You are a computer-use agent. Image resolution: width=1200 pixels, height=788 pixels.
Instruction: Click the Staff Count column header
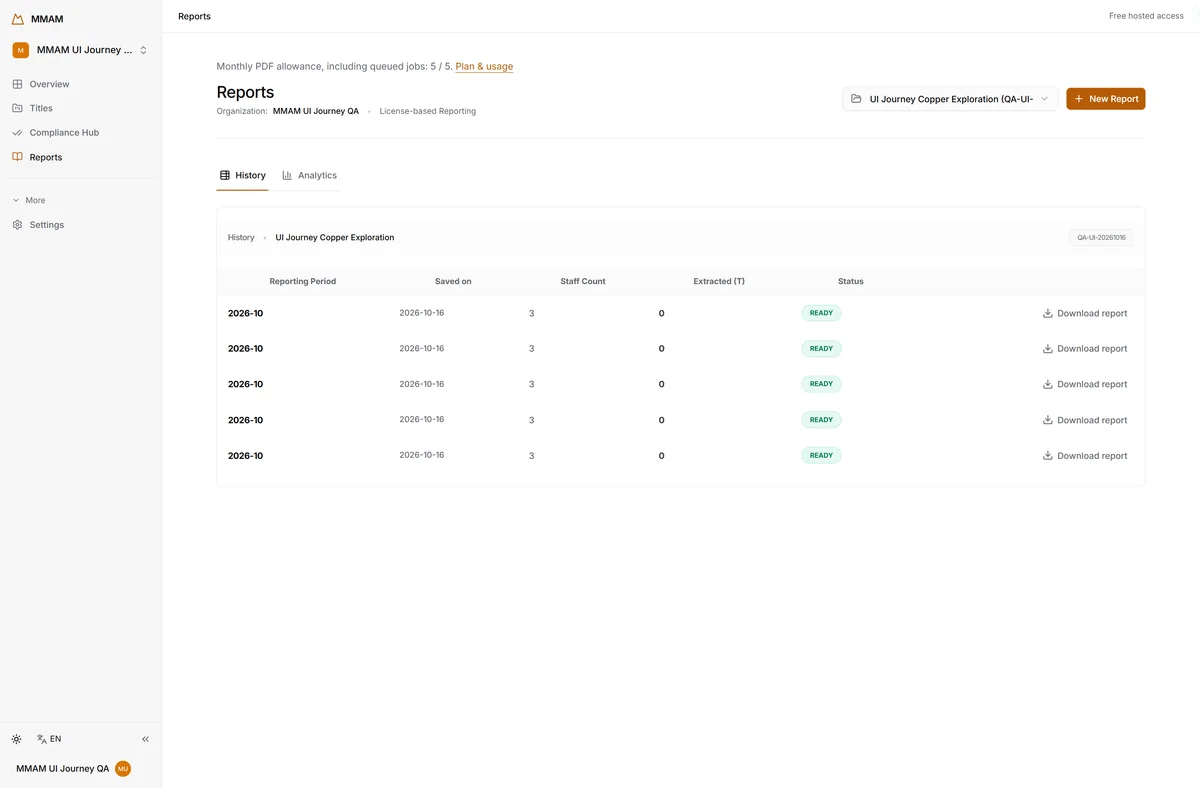(x=583, y=282)
